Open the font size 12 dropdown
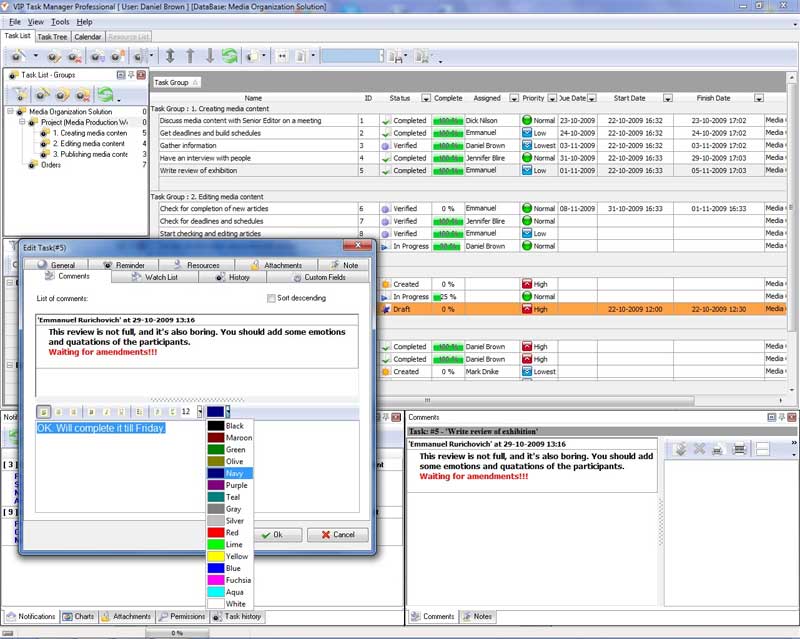This screenshot has height=639, width=800. (x=199, y=411)
